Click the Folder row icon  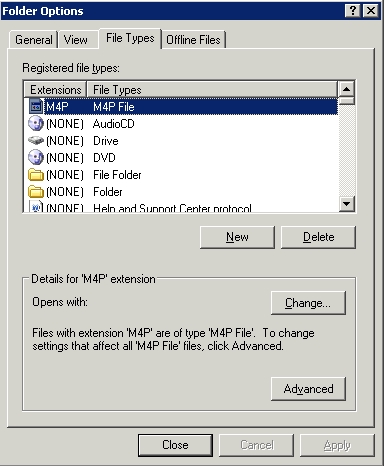[36, 192]
